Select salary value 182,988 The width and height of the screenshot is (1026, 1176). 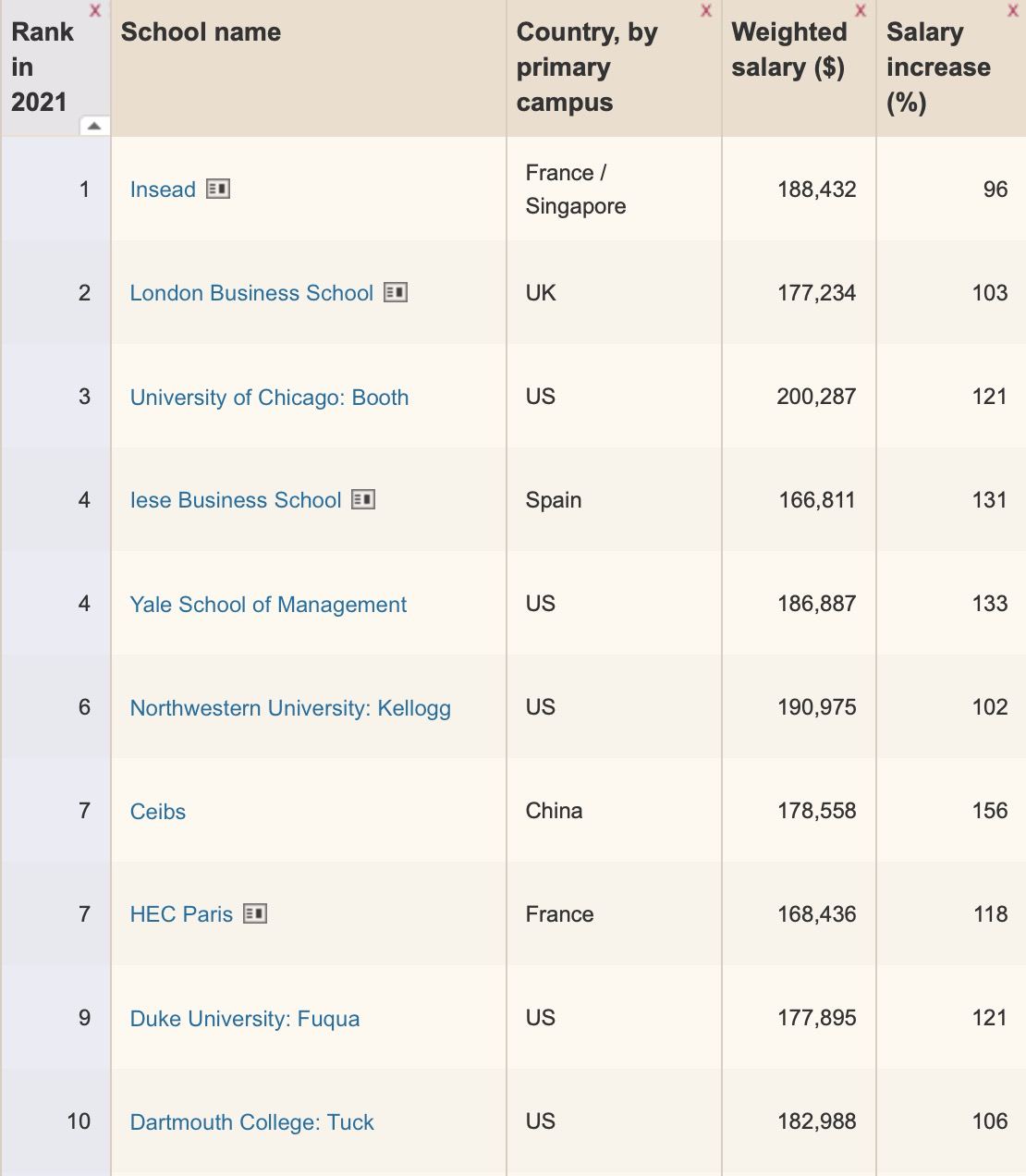coord(816,1121)
